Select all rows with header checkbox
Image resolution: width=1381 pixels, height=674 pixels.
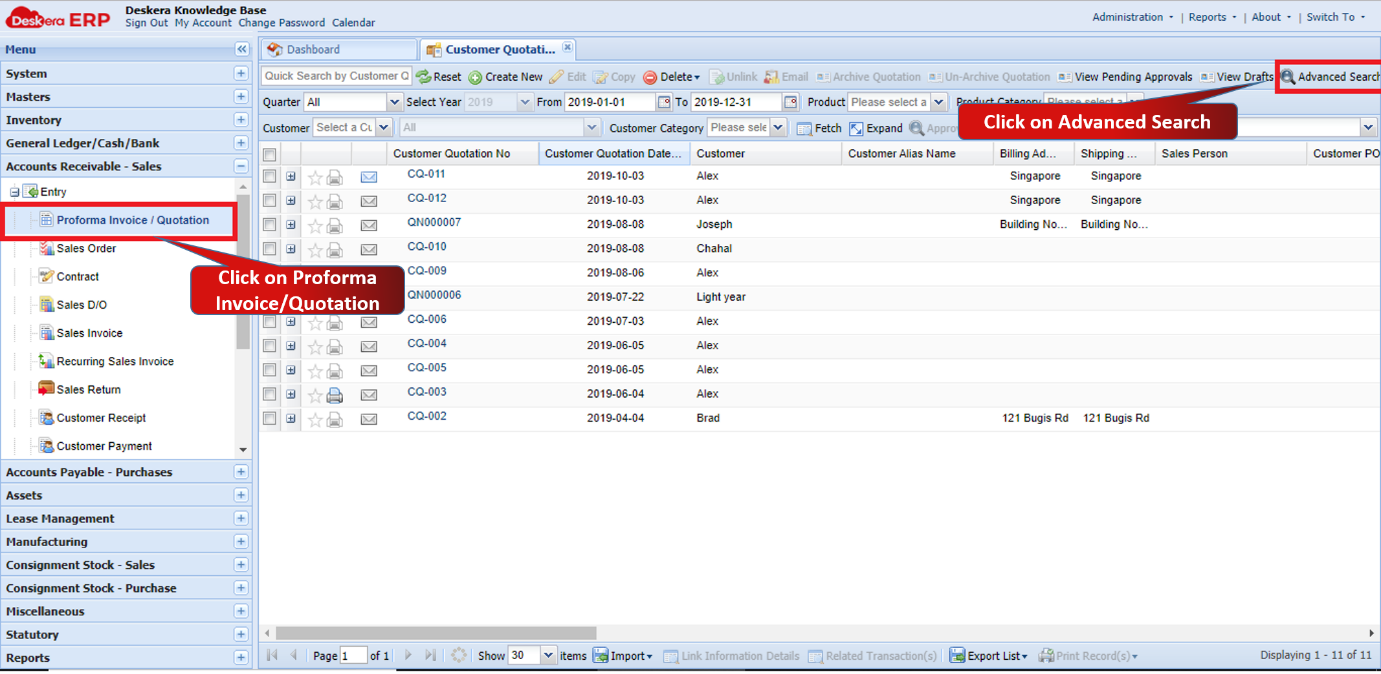269,154
